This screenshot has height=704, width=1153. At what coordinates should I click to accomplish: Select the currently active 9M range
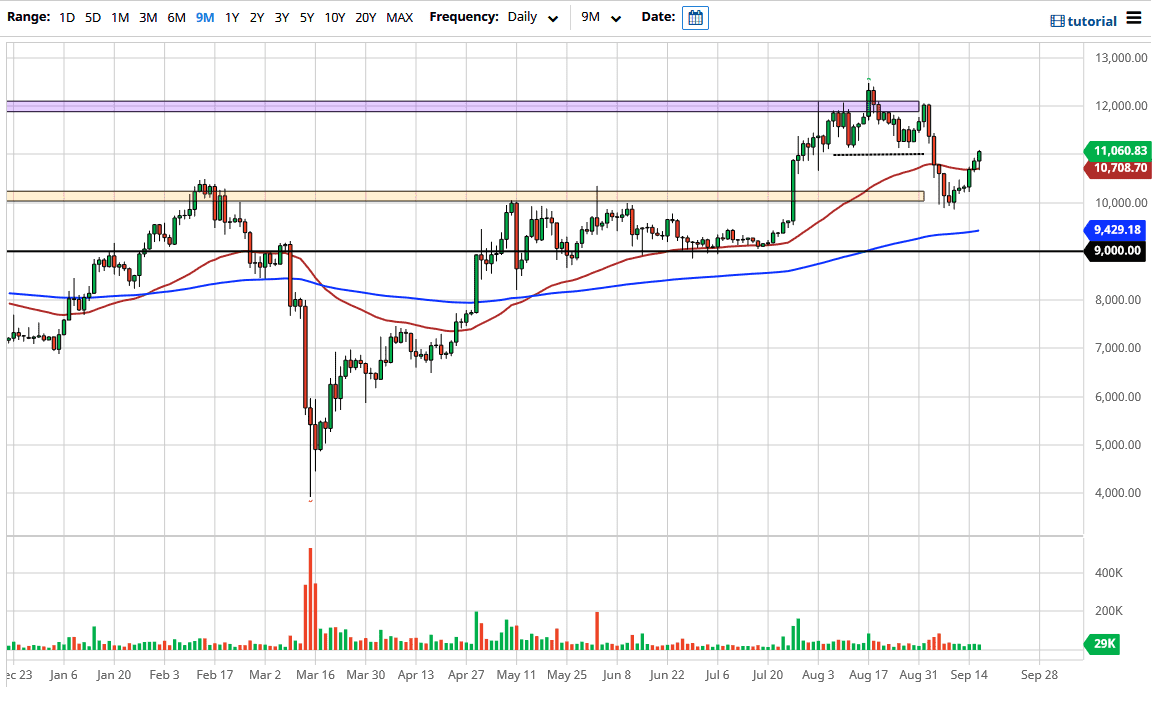[x=203, y=17]
